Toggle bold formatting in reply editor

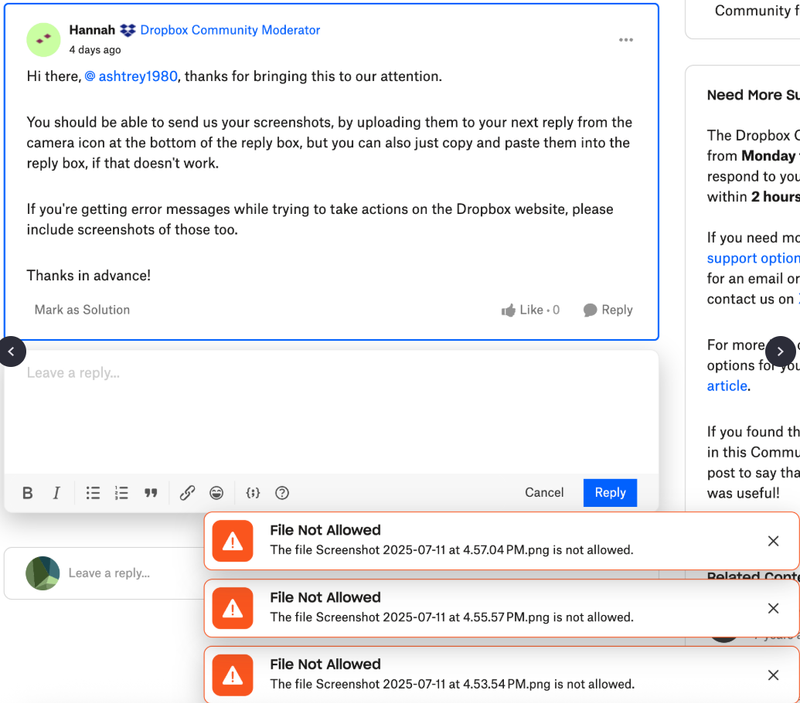[28, 493]
